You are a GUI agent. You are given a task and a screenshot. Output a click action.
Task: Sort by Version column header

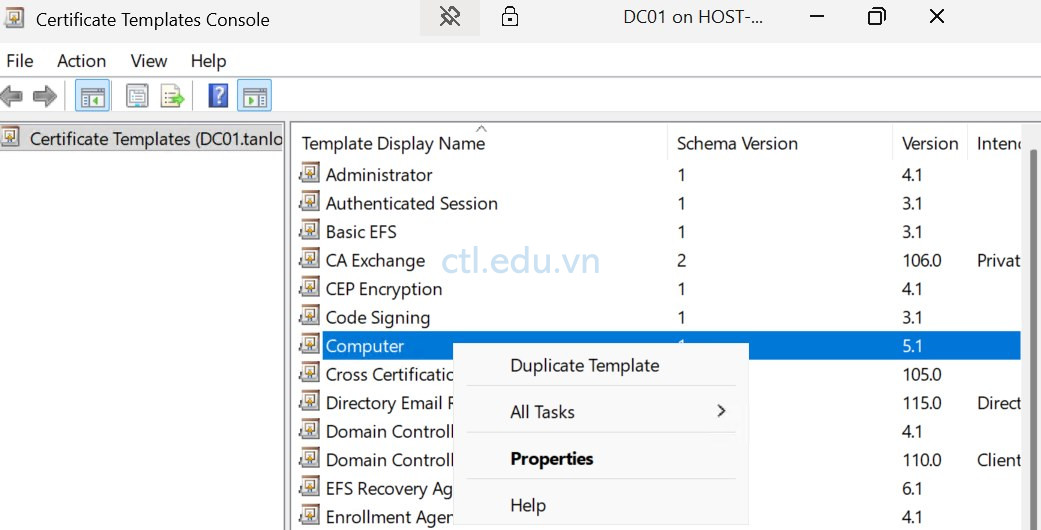click(x=931, y=143)
